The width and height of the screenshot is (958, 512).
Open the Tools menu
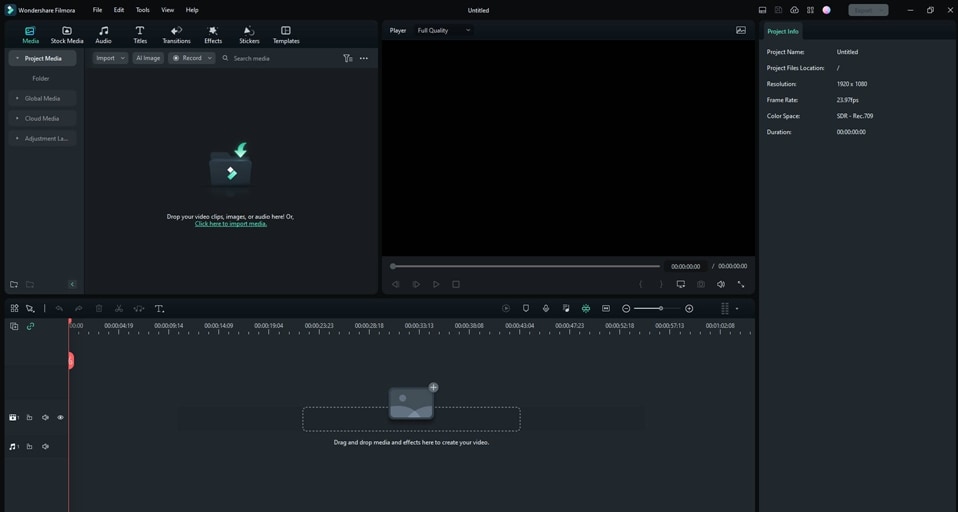[142, 10]
